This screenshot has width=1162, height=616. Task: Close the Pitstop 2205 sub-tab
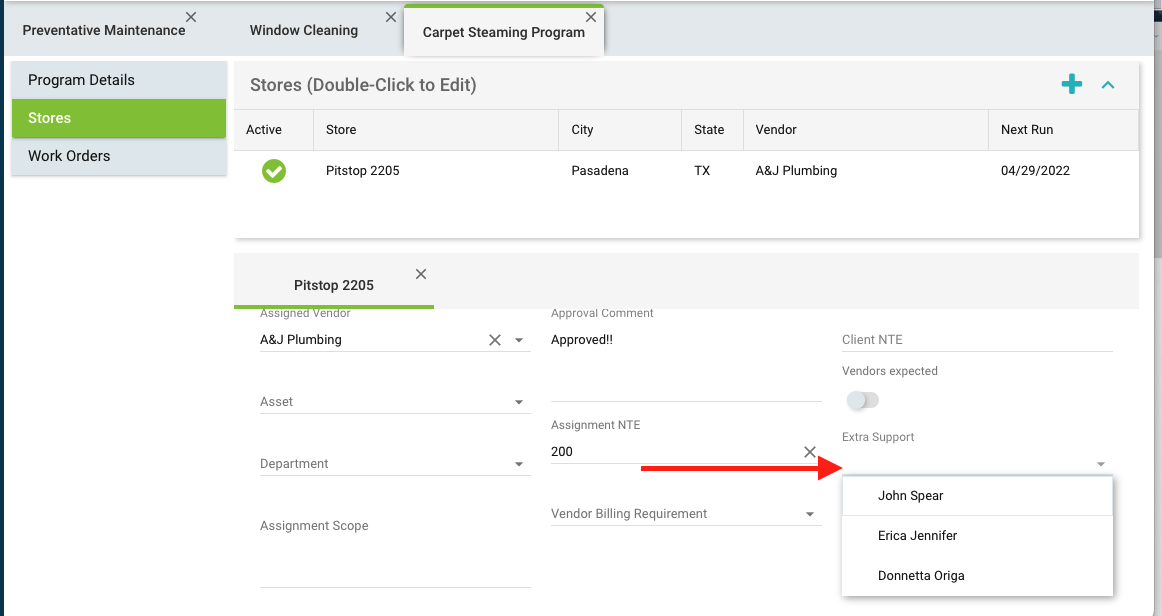(421, 274)
